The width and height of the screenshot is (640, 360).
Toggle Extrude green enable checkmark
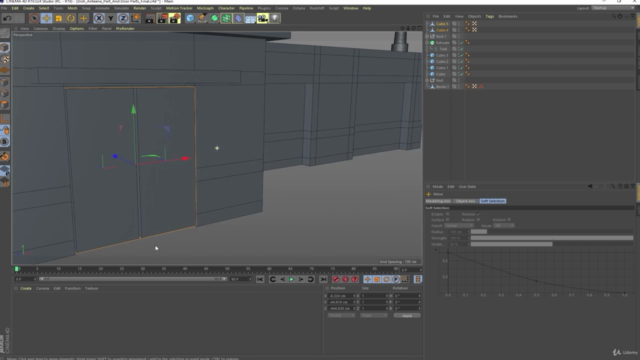pyautogui.click(x=462, y=42)
